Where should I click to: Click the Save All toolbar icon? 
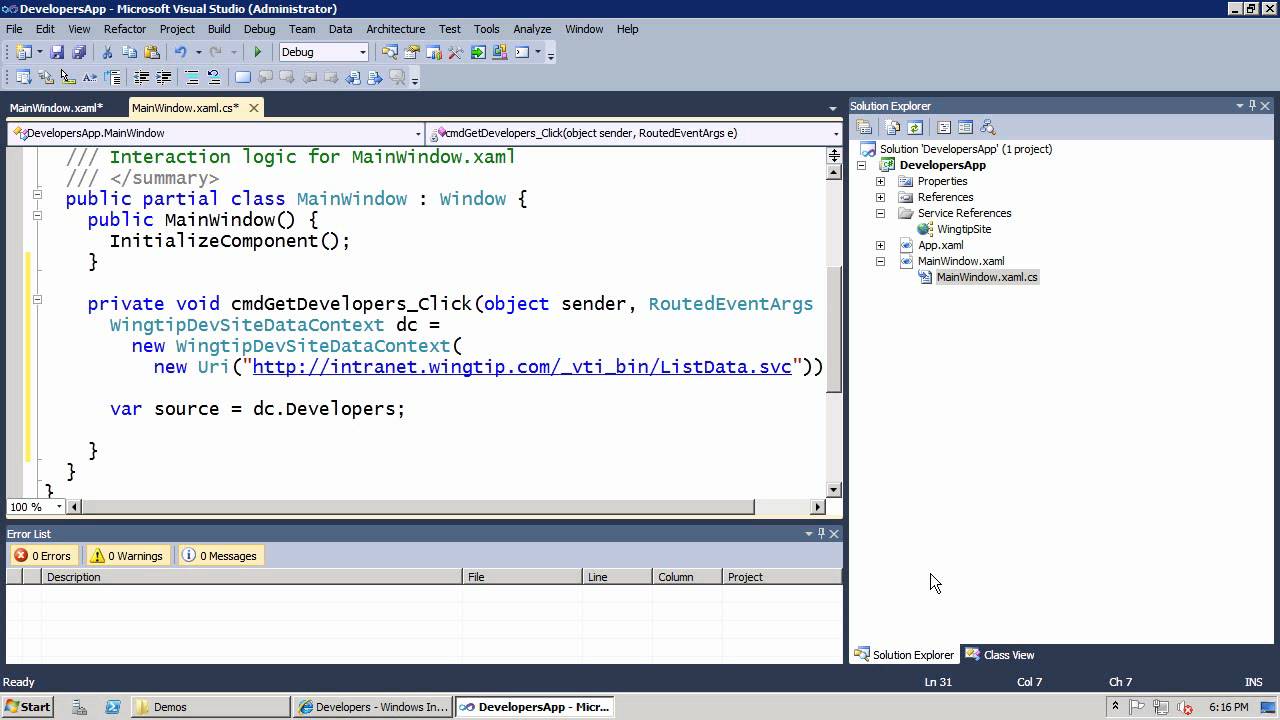(x=79, y=52)
